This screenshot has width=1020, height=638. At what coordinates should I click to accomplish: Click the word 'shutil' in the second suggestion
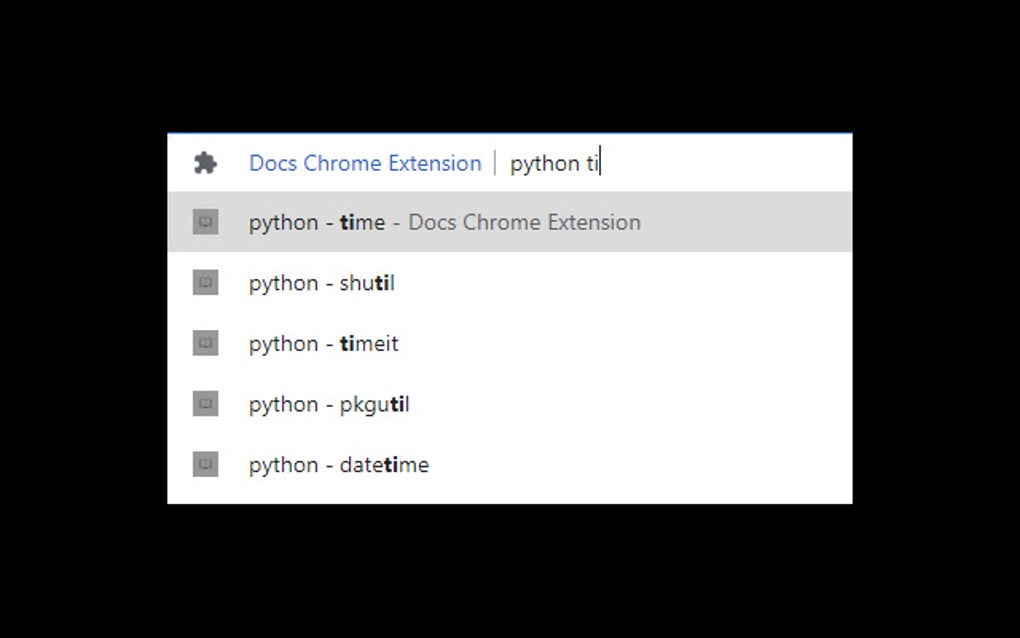[x=367, y=283]
